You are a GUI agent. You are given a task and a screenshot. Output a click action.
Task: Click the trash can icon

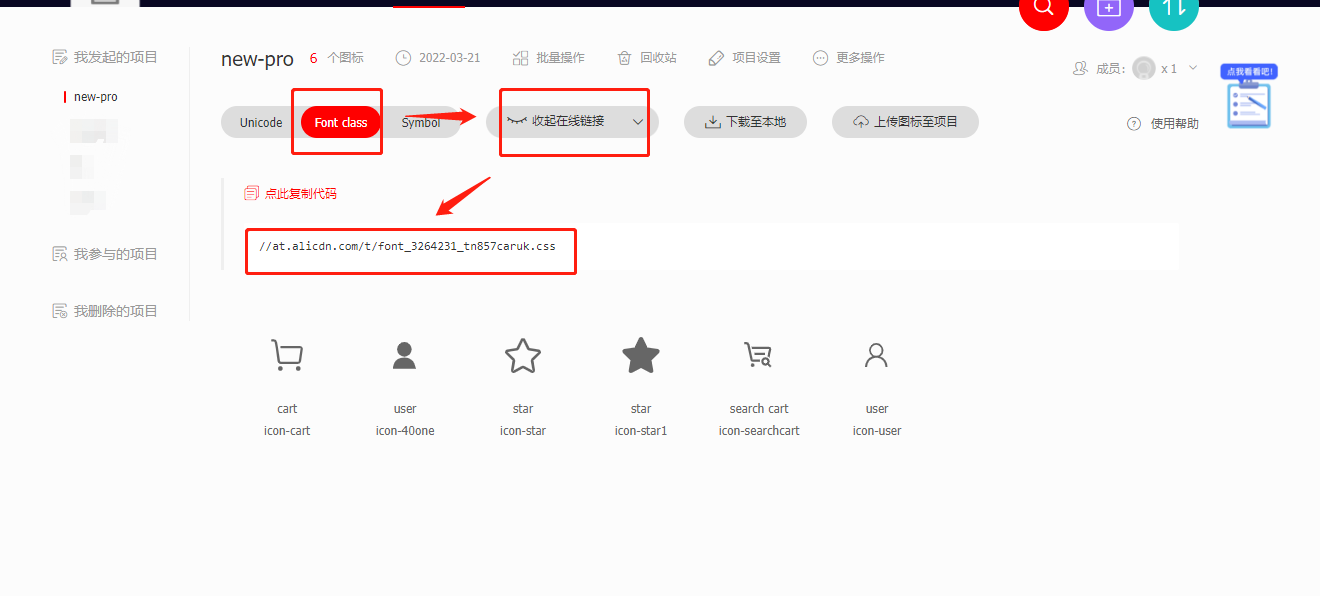624,58
